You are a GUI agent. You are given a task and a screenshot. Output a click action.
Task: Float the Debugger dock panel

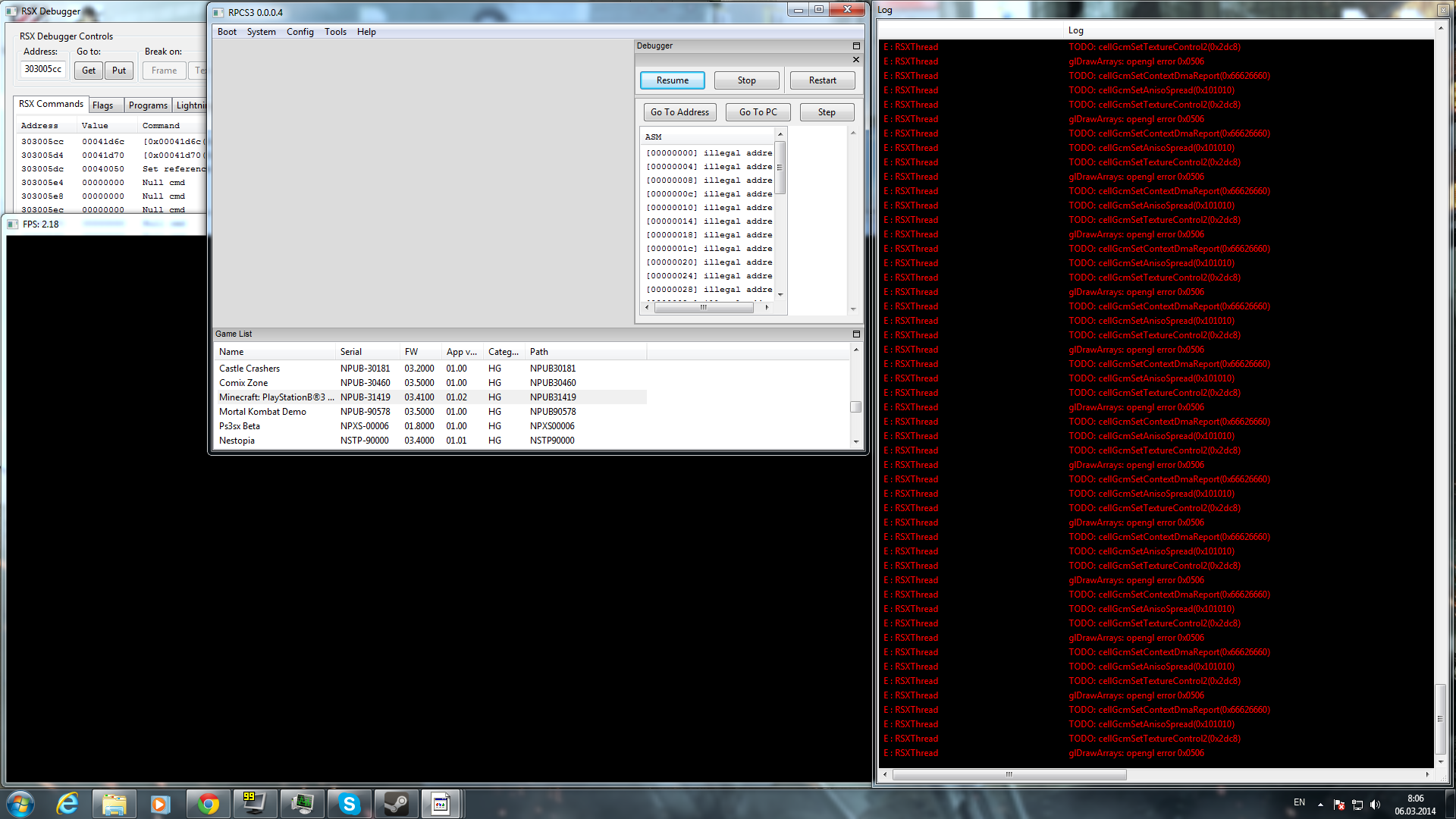tap(856, 46)
